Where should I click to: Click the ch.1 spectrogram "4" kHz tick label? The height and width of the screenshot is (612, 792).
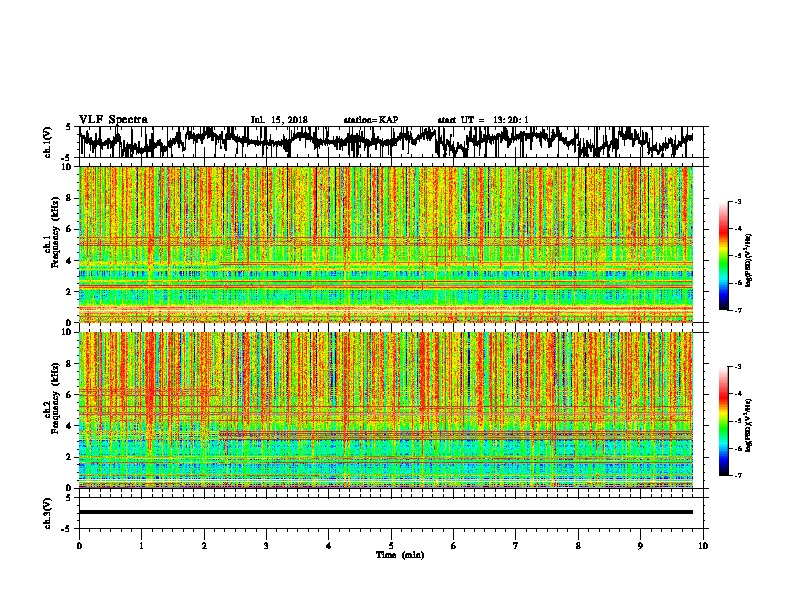click(70, 261)
